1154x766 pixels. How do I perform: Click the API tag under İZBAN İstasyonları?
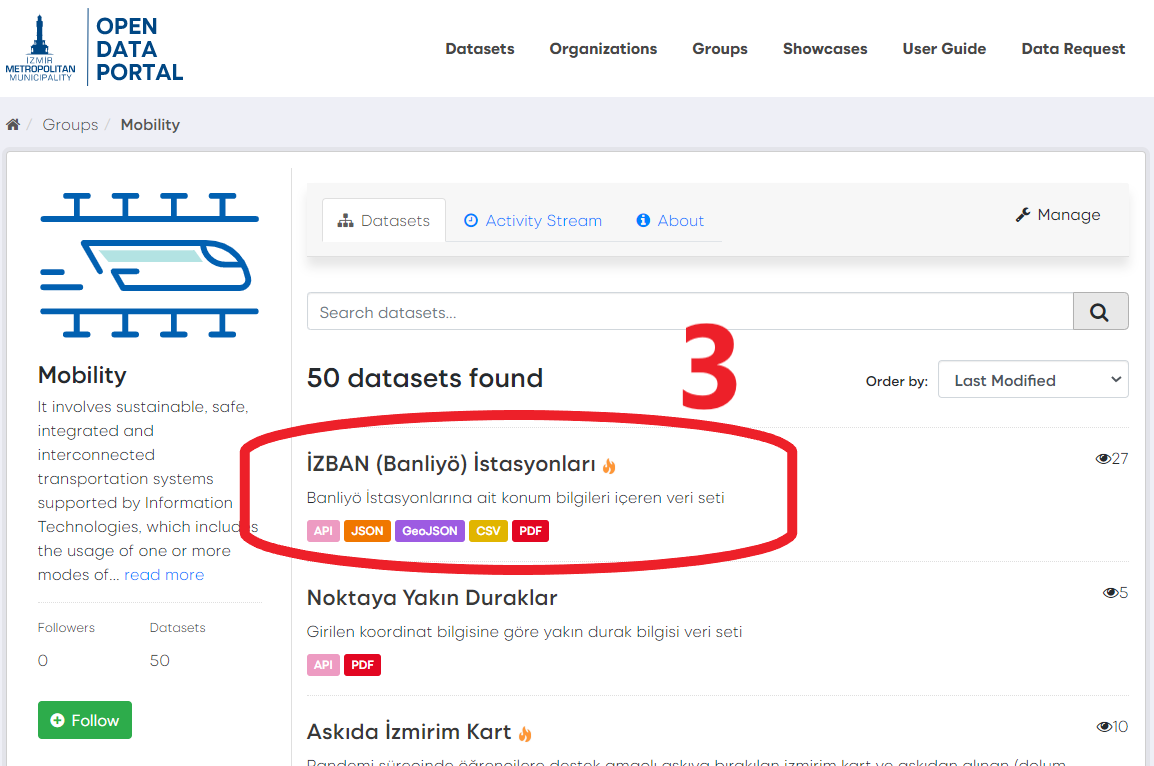pos(323,531)
